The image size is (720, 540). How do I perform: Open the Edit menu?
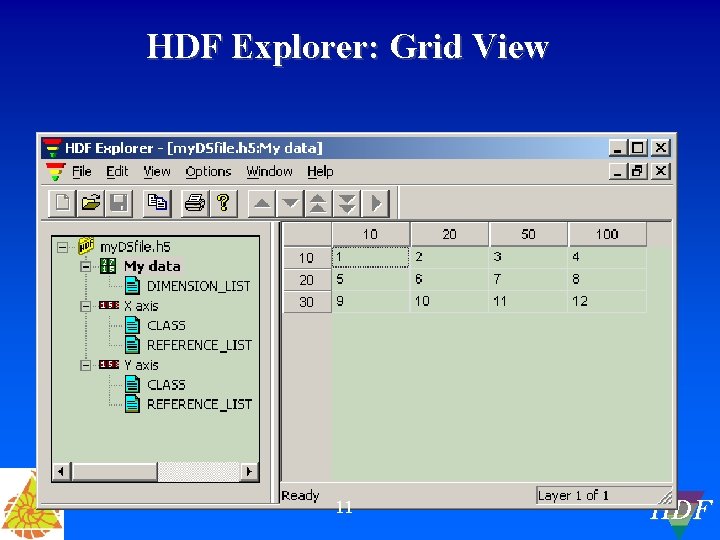117,172
